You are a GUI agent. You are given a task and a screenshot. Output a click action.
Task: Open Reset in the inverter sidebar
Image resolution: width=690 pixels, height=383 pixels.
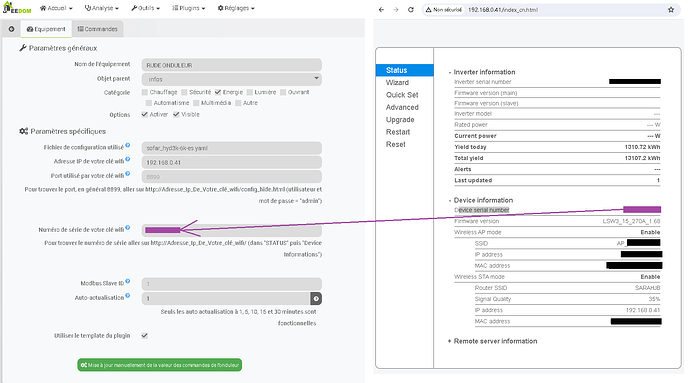coord(396,144)
